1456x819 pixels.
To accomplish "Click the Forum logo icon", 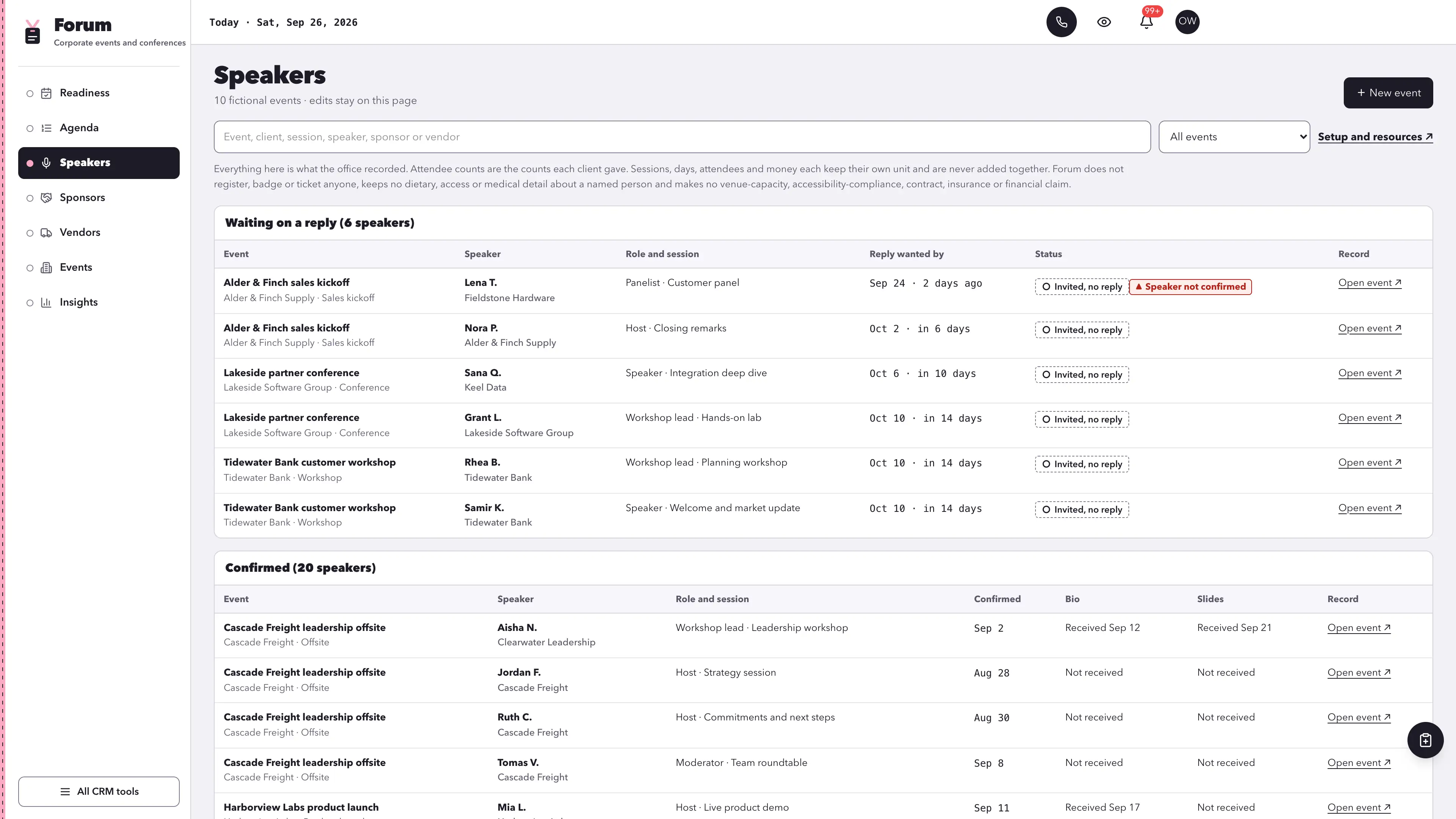I will [x=33, y=31].
